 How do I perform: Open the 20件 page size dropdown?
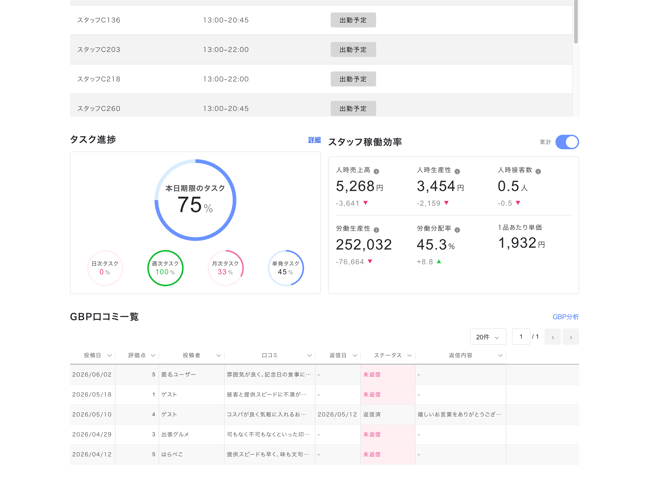[x=488, y=337]
